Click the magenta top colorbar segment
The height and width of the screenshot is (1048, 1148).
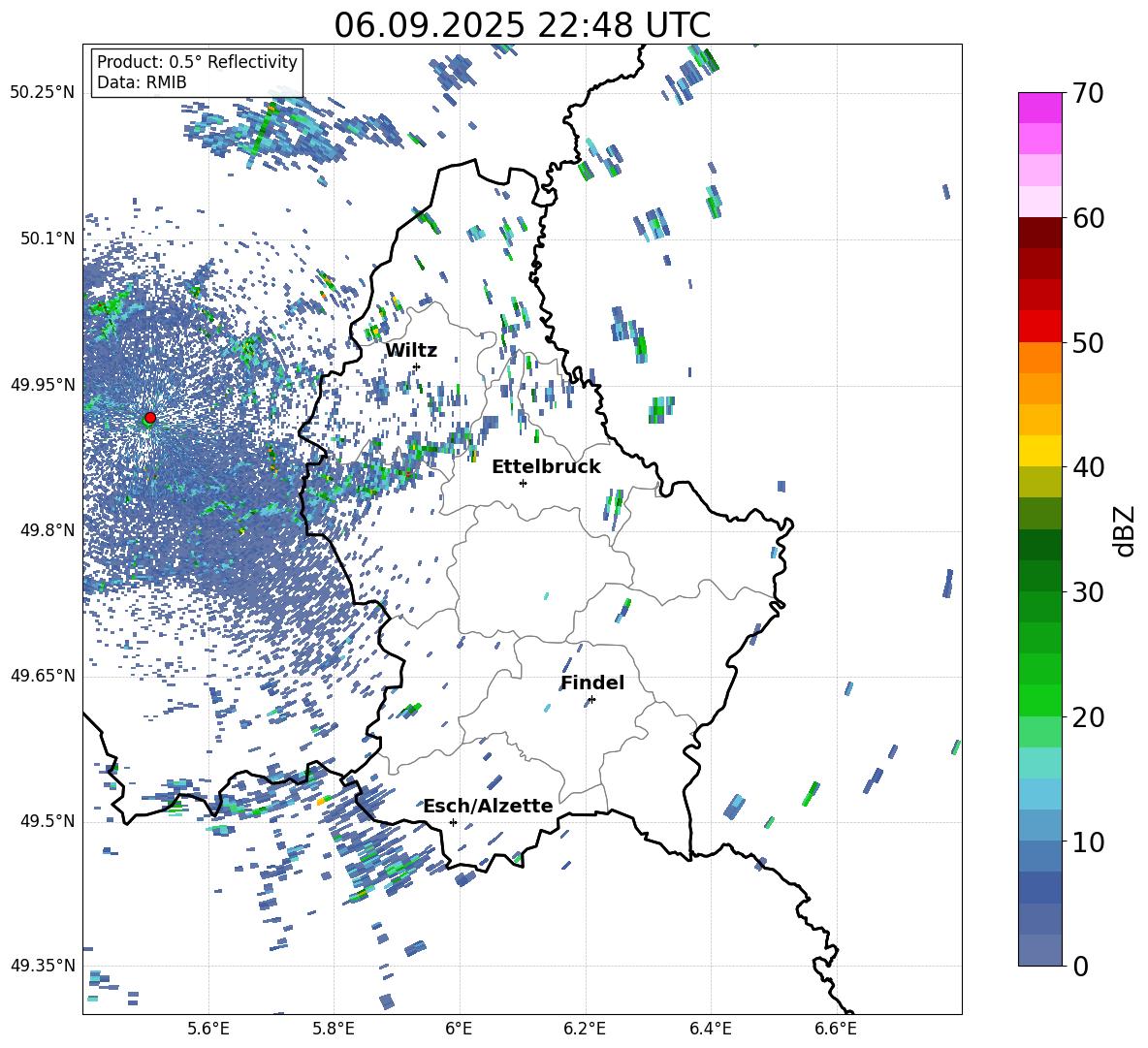pyautogui.click(x=1039, y=108)
